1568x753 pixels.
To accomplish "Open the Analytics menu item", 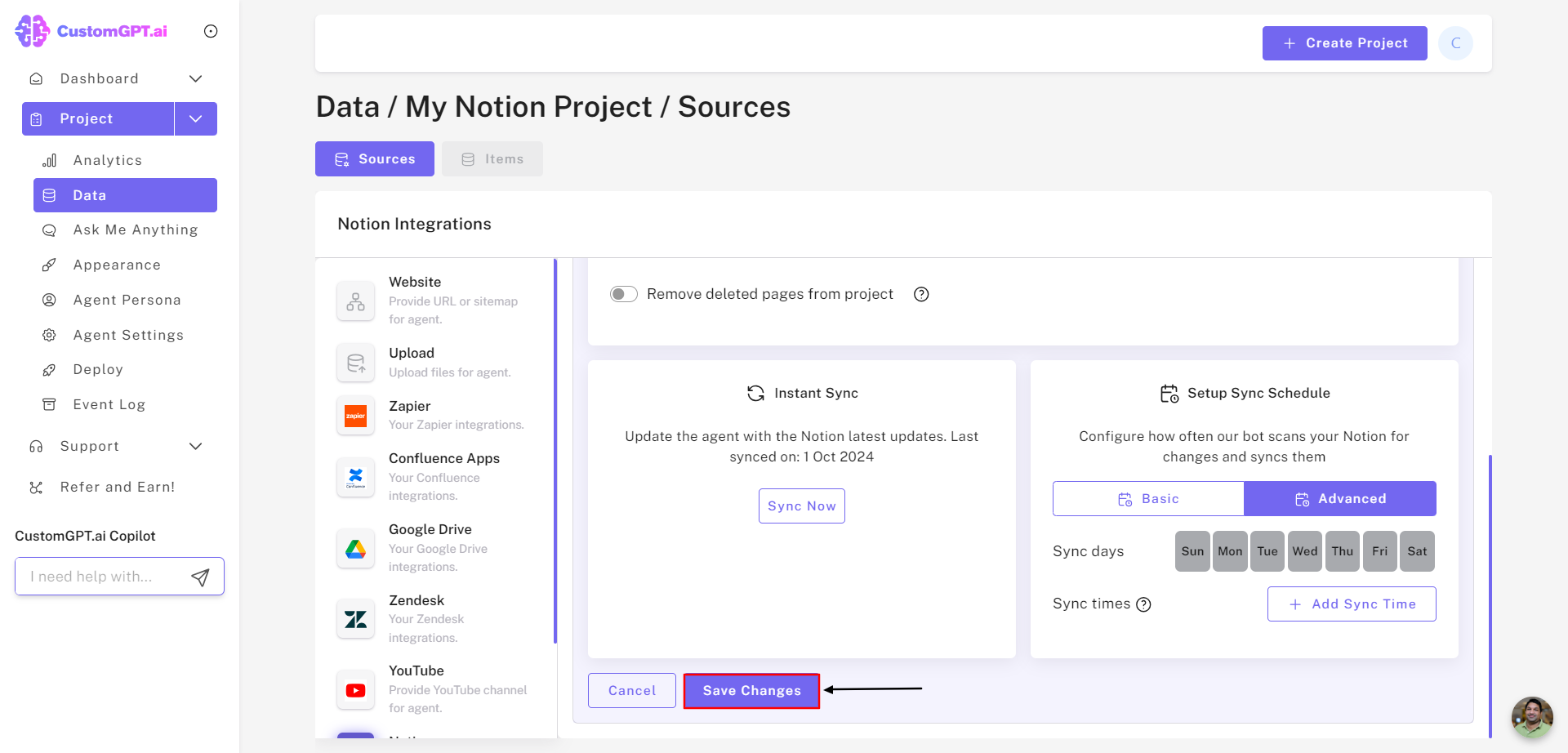I will (x=125, y=160).
